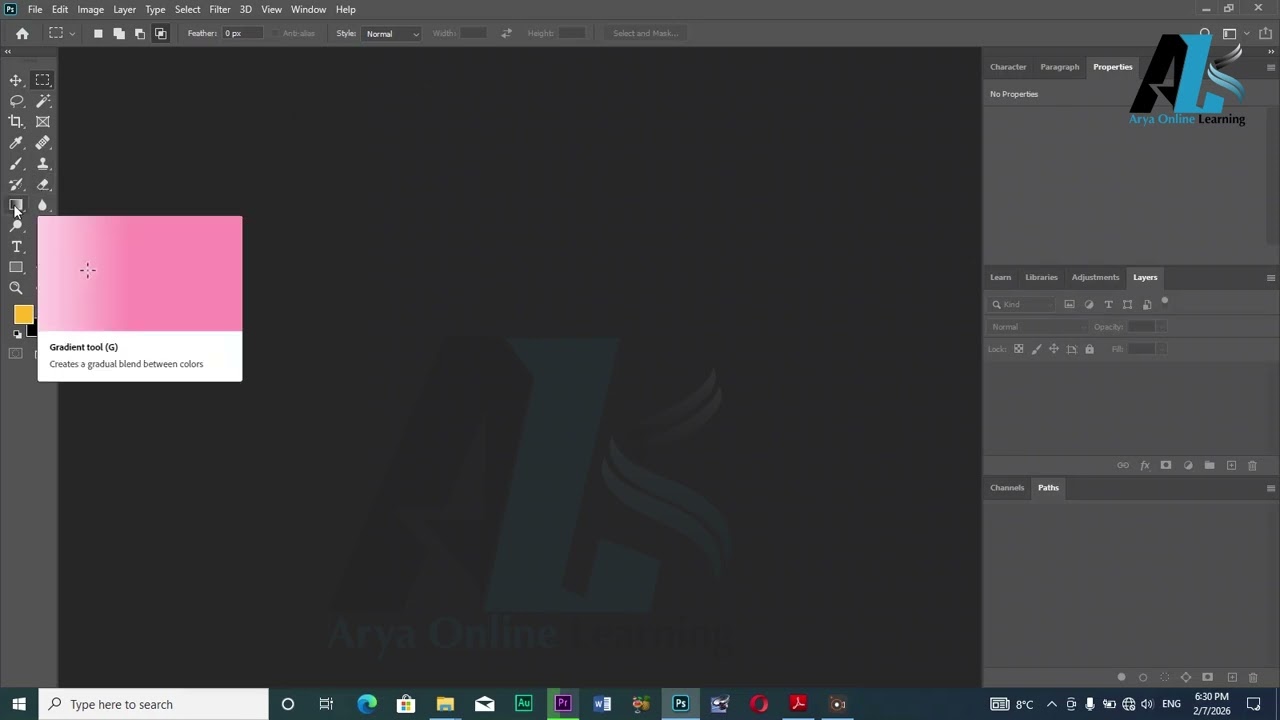Select the Frame tool
Screen dimensions: 1280x720
click(43, 122)
